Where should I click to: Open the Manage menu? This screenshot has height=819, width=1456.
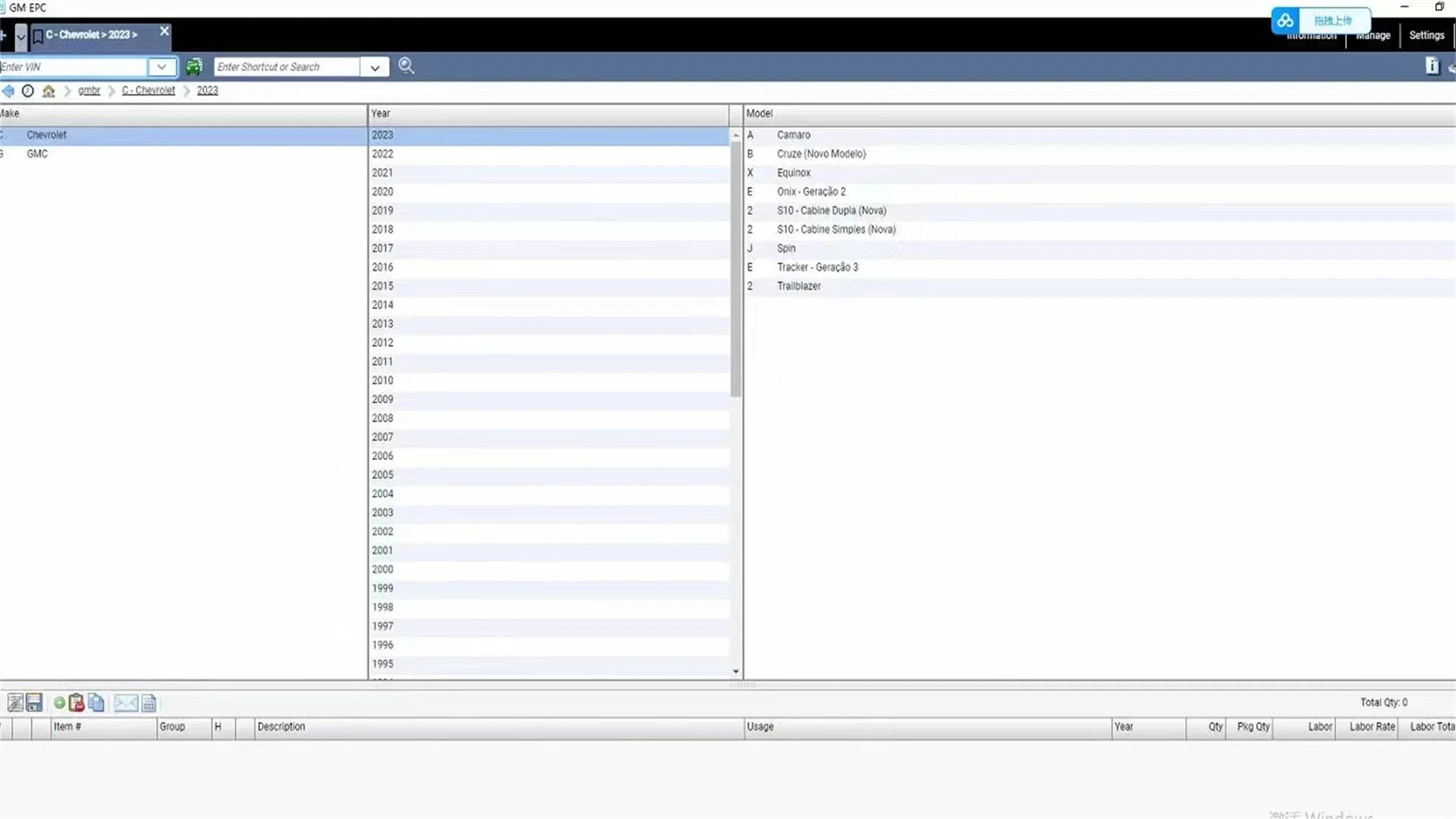pyautogui.click(x=1373, y=36)
